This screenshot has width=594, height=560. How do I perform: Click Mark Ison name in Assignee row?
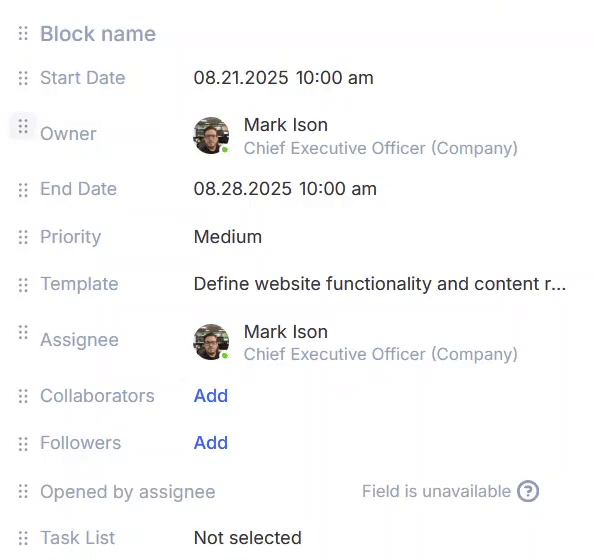(286, 332)
